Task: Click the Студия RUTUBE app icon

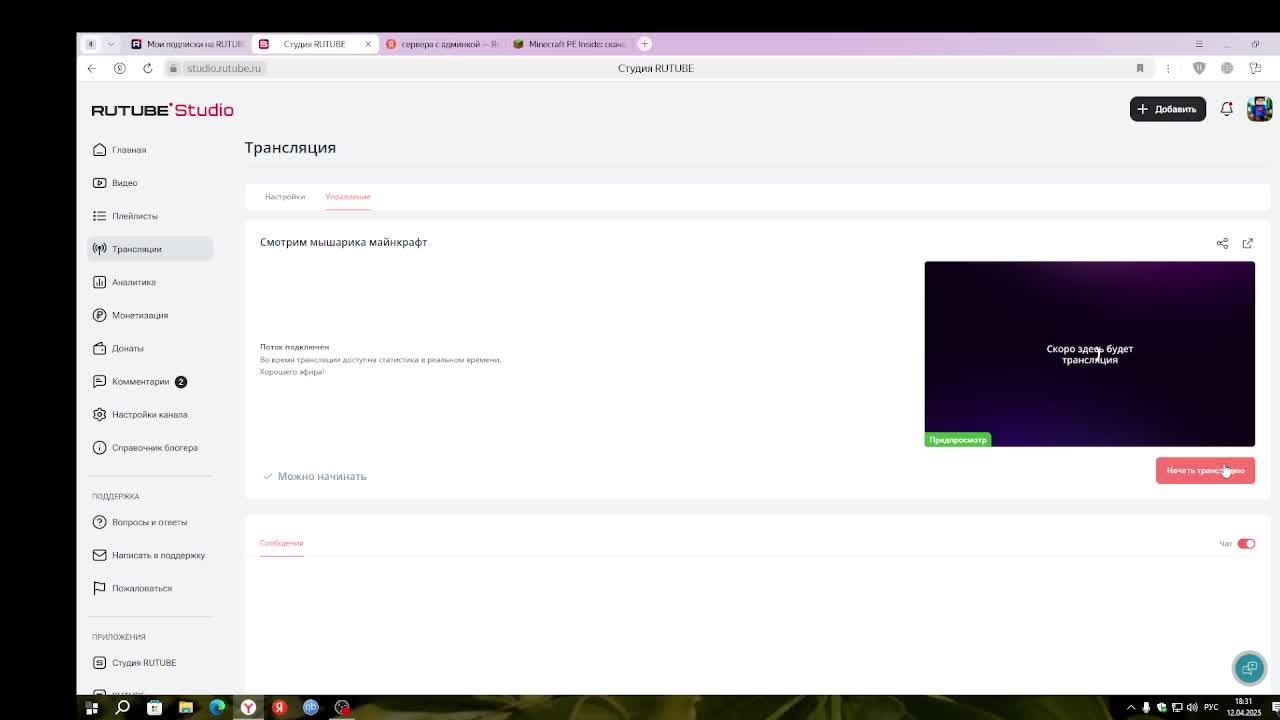Action: (99, 662)
